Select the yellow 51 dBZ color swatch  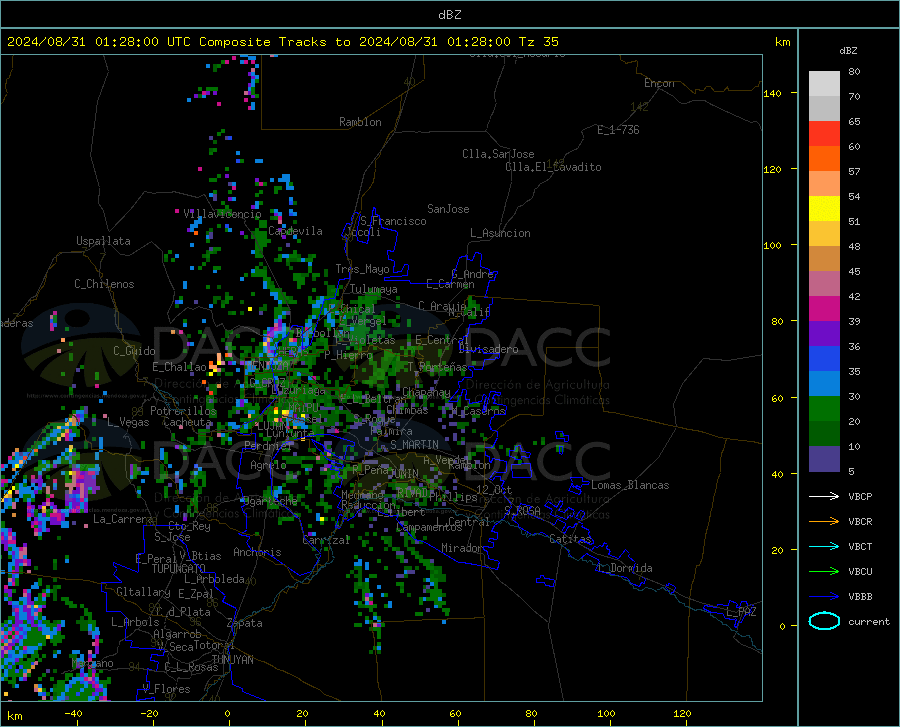pyautogui.click(x=824, y=209)
